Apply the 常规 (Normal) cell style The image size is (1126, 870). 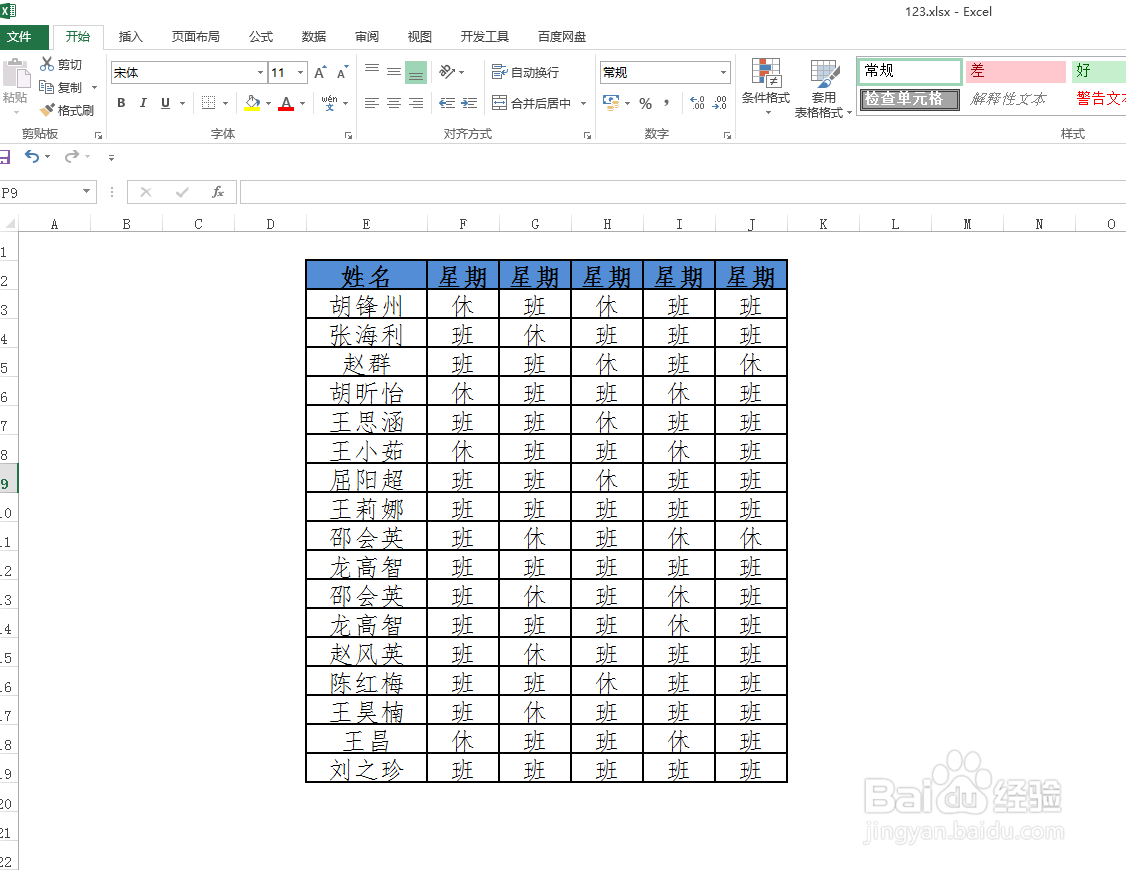click(910, 71)
